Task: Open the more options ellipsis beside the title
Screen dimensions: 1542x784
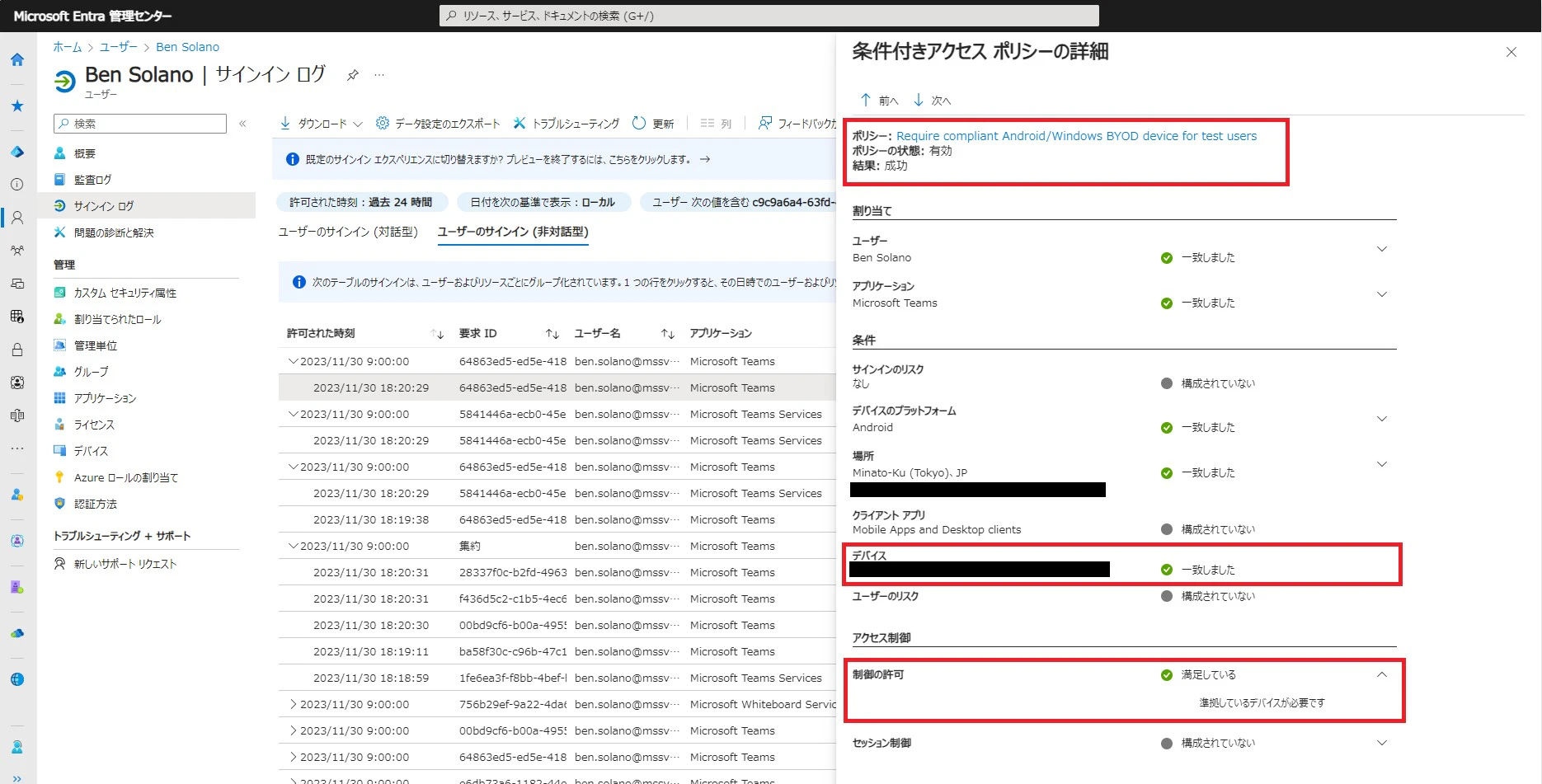Action: (379, 75)
